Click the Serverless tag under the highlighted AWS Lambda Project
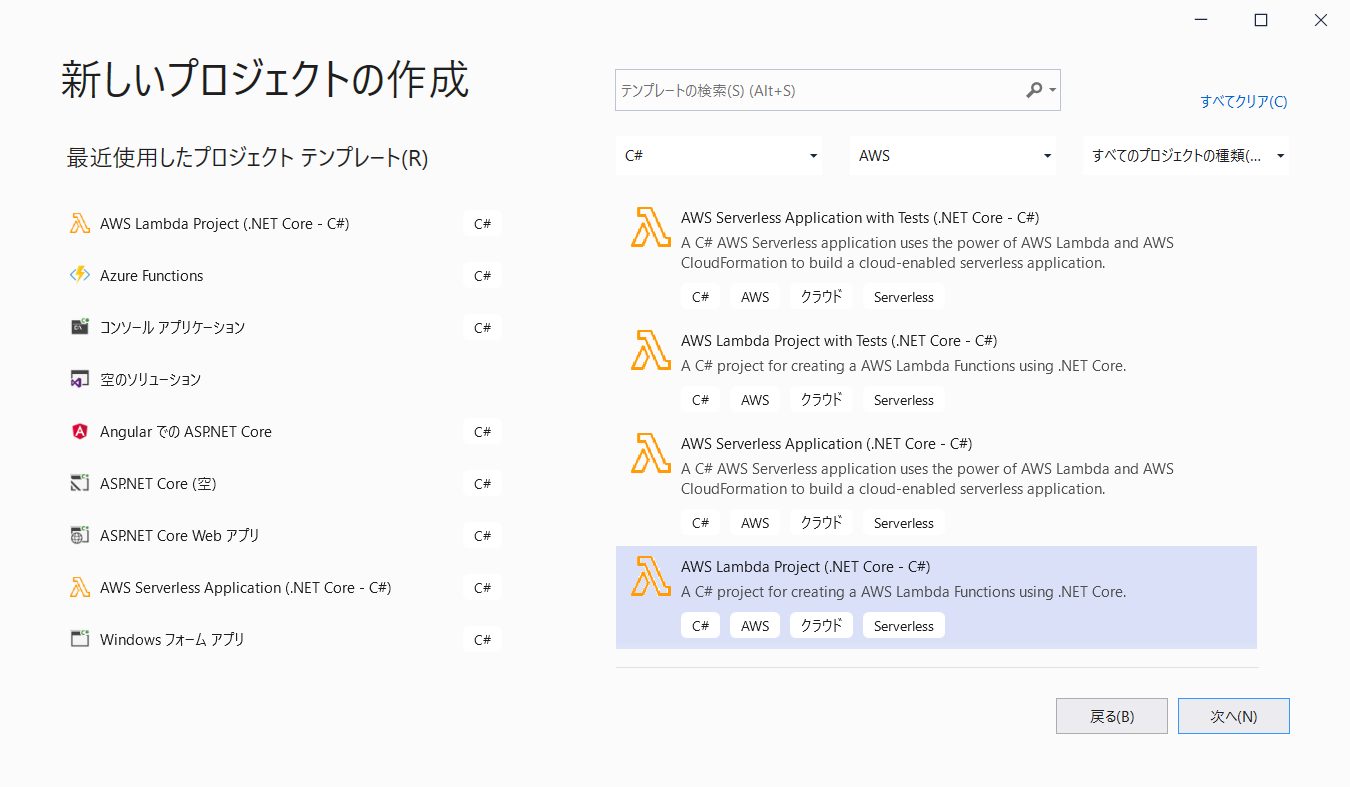 (904, 626)
